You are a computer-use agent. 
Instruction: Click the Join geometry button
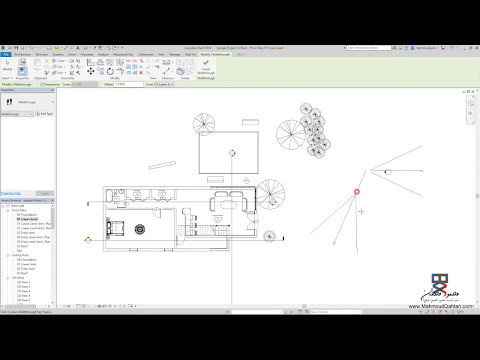click(x=58, y=73)
